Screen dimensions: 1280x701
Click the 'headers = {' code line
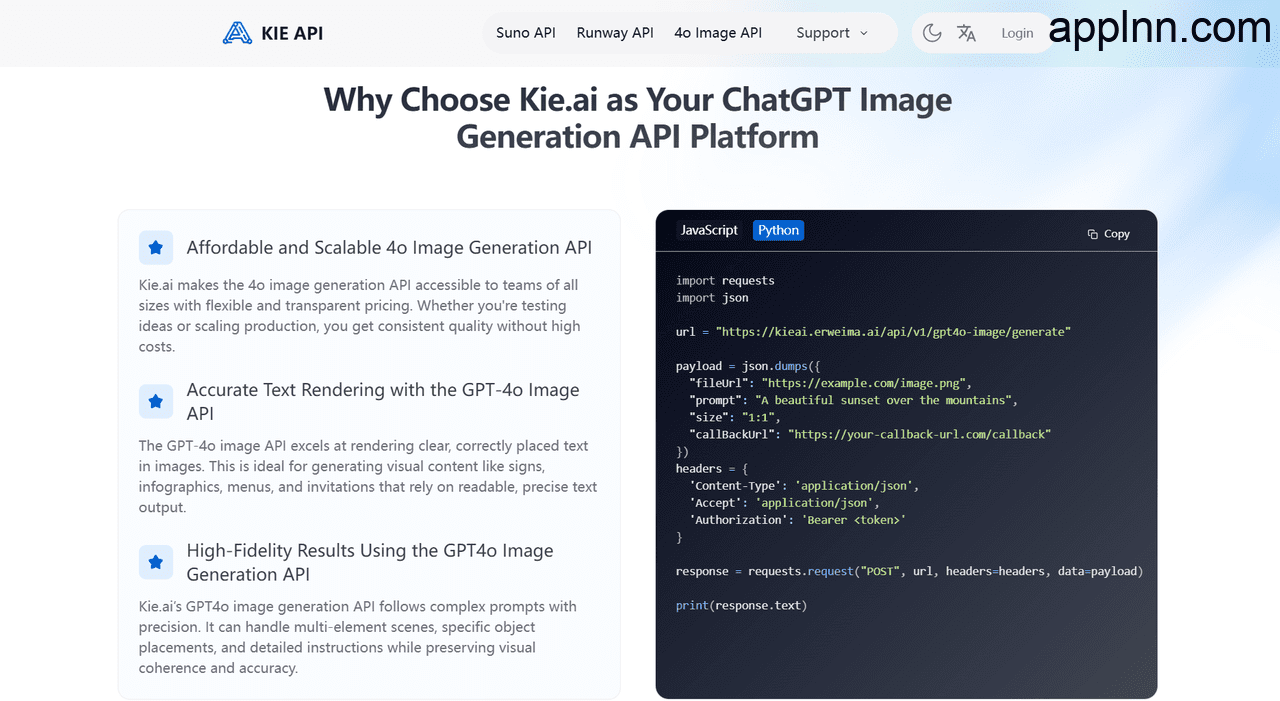[x=712, y=468]
